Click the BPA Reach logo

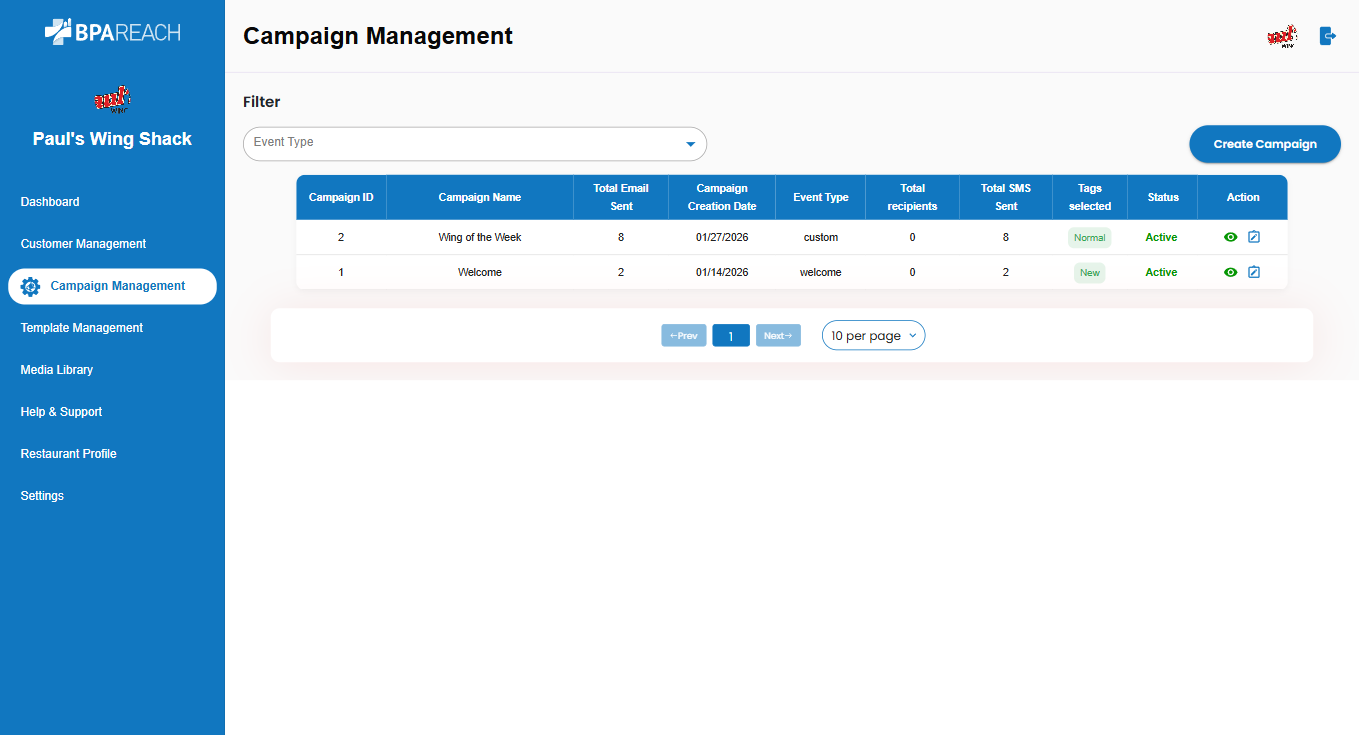112,32
